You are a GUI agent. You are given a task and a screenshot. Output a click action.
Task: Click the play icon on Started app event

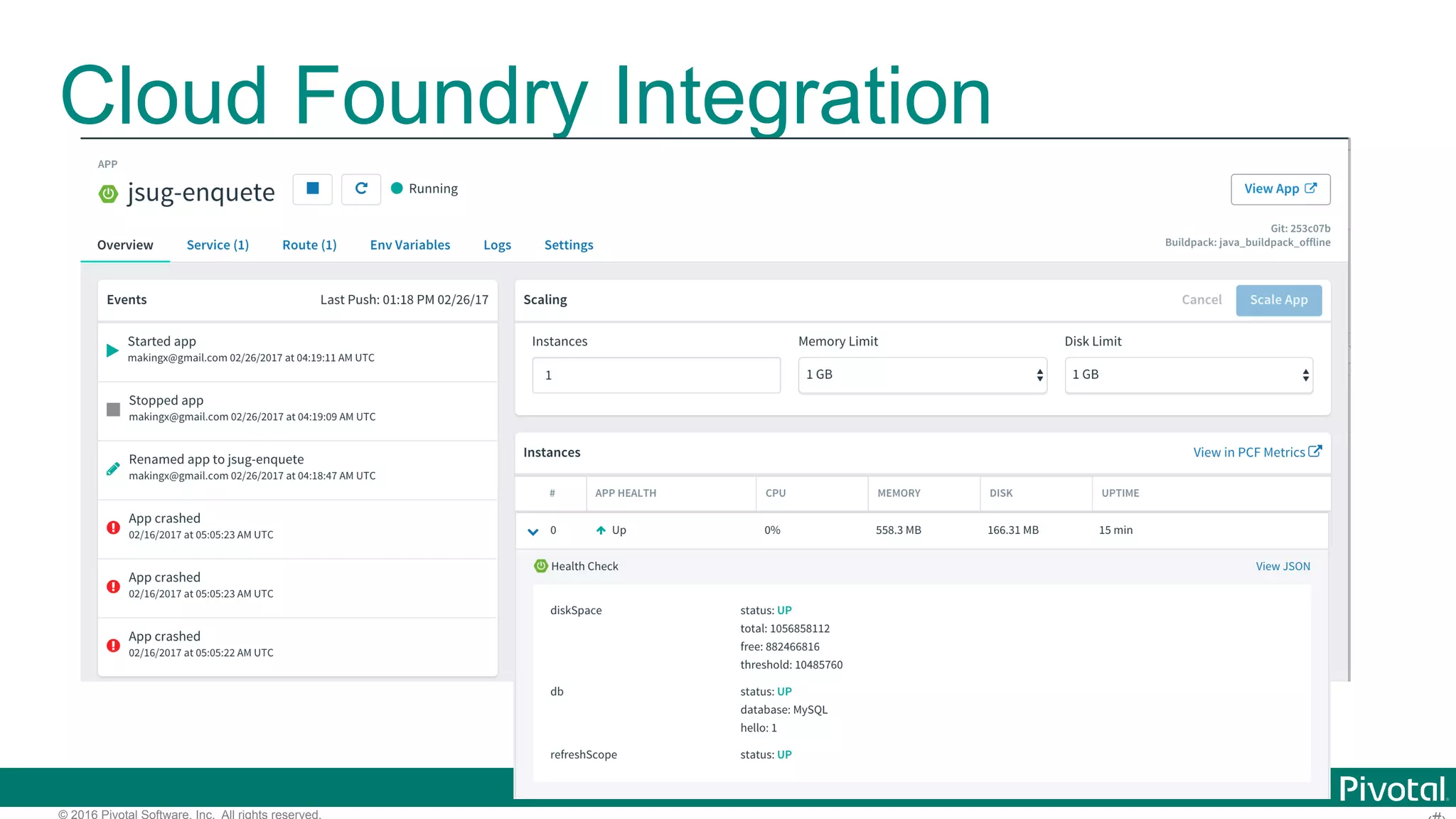tap(112, 350)
